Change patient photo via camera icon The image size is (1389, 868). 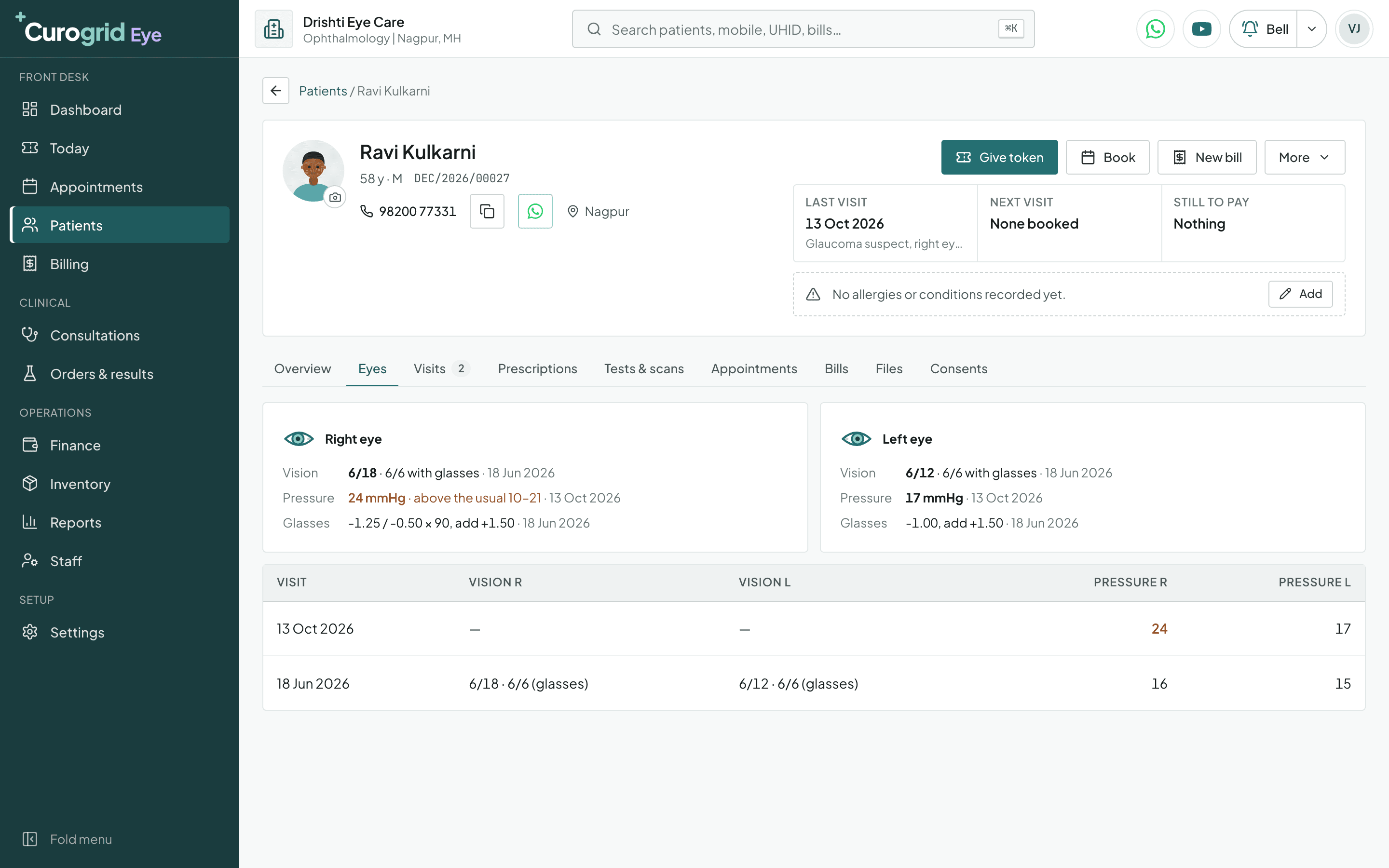click(335, 198)
